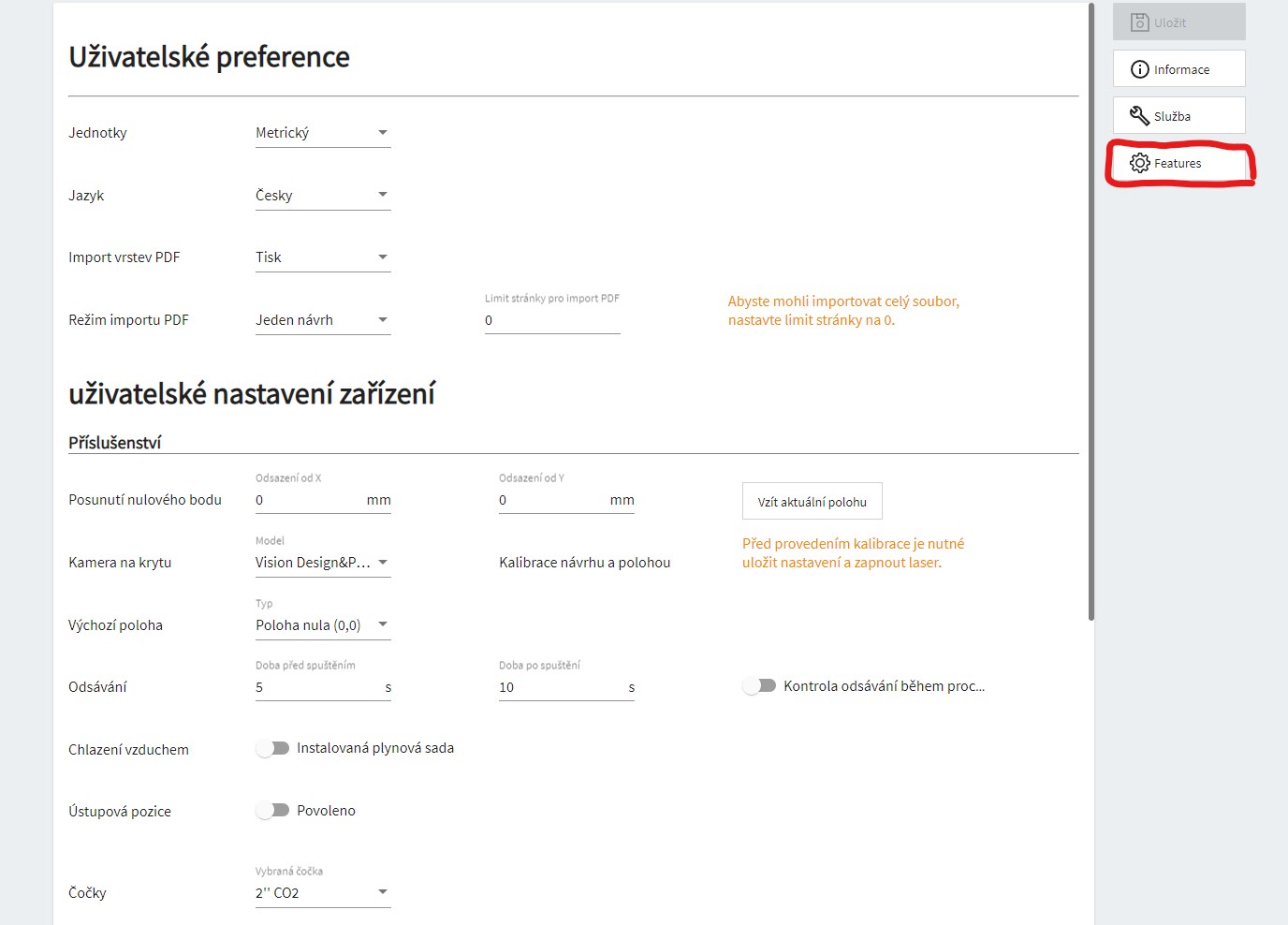This screenshot has width=1288, height=925.
Task: Expand the Jazyk language dropdown
Action: [323, 196]
